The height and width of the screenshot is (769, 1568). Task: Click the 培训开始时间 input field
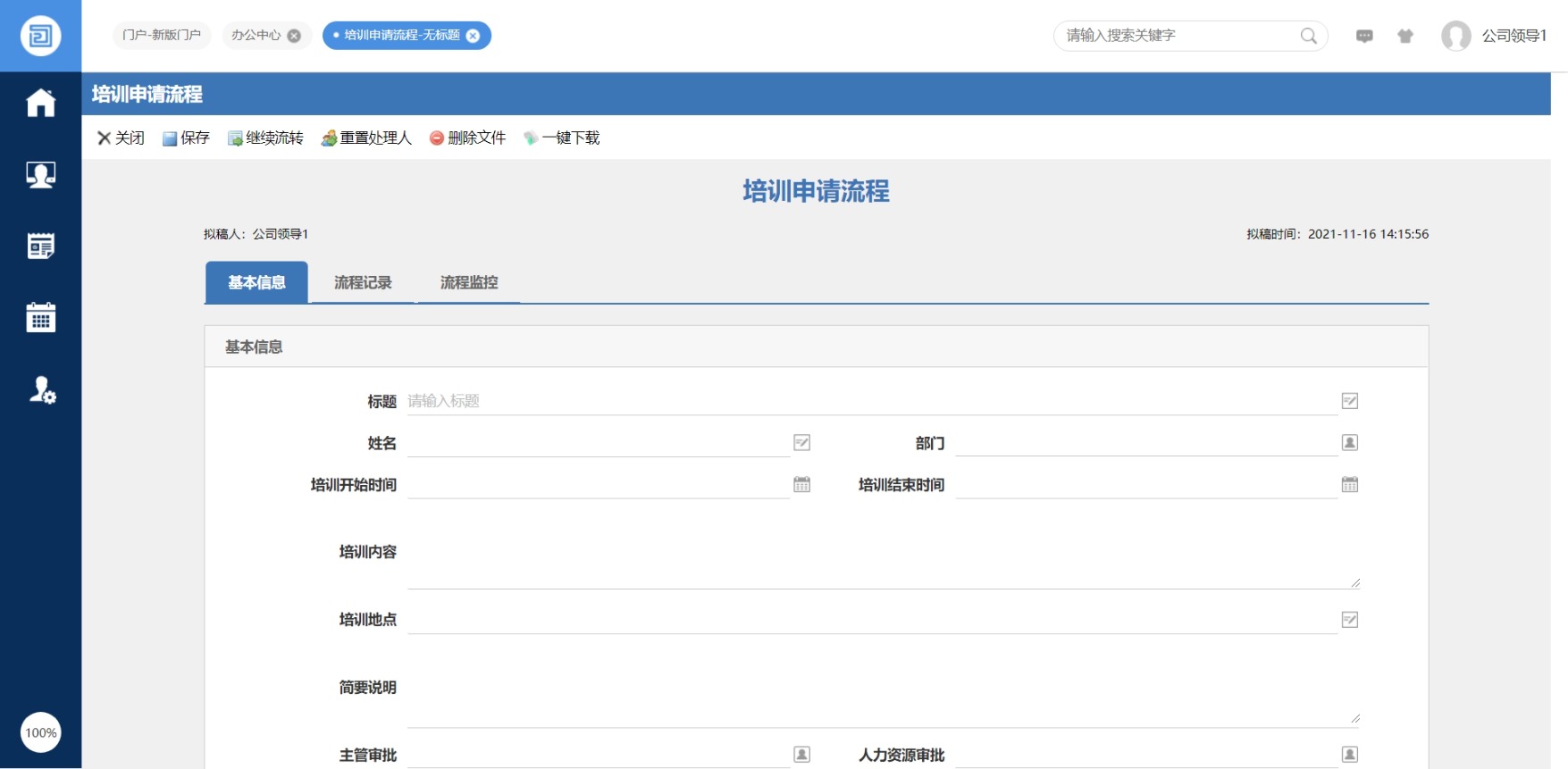pyautogui.click(x=599, y=485)
